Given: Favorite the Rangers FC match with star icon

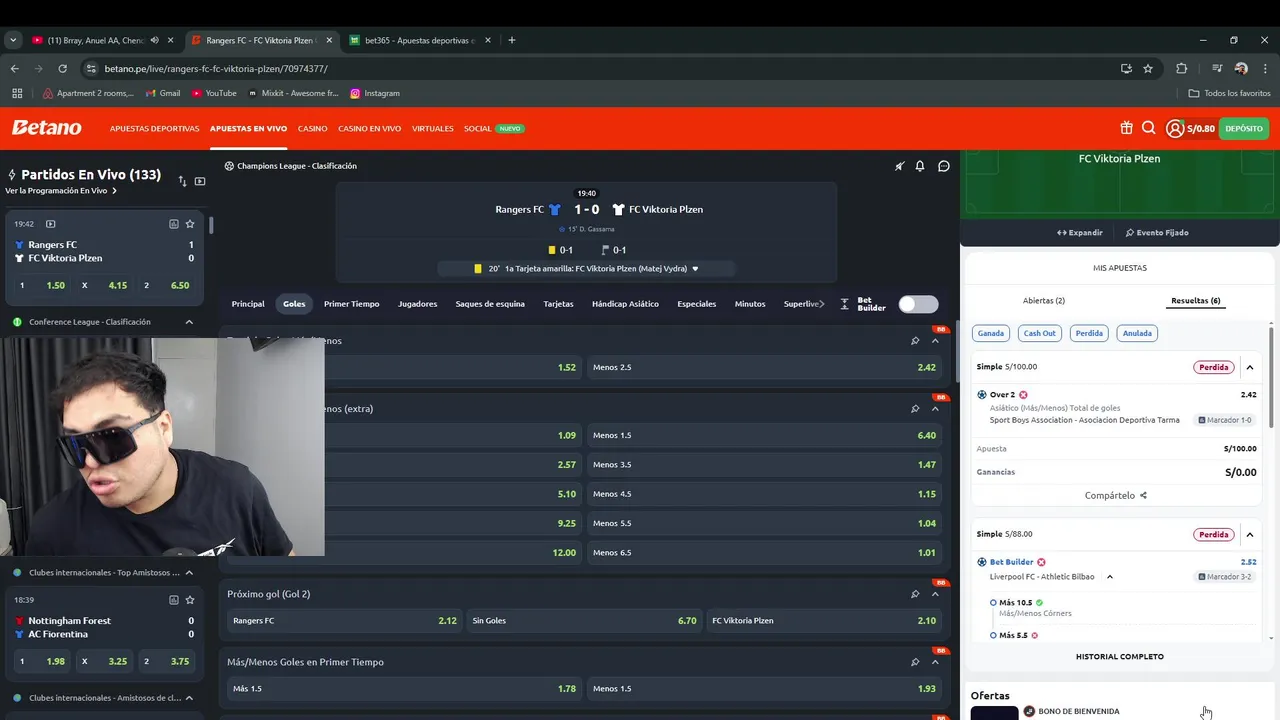Looking at the screenshot, I should (x=189, y=224).
